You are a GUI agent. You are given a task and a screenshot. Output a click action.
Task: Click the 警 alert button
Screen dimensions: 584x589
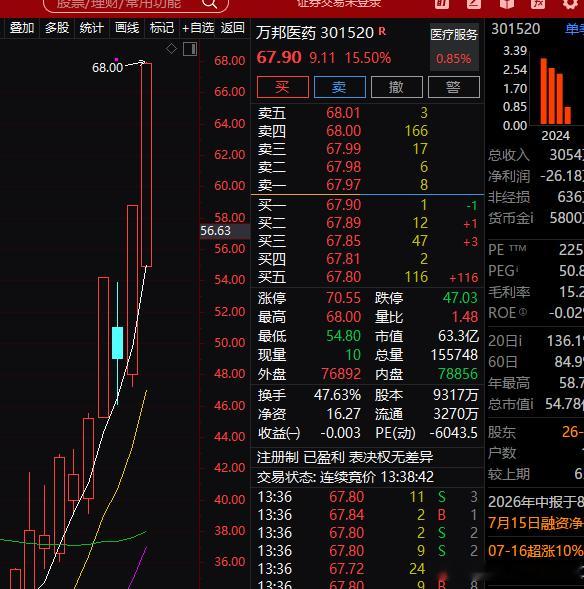pyautogui.click(x=454, y=87)
